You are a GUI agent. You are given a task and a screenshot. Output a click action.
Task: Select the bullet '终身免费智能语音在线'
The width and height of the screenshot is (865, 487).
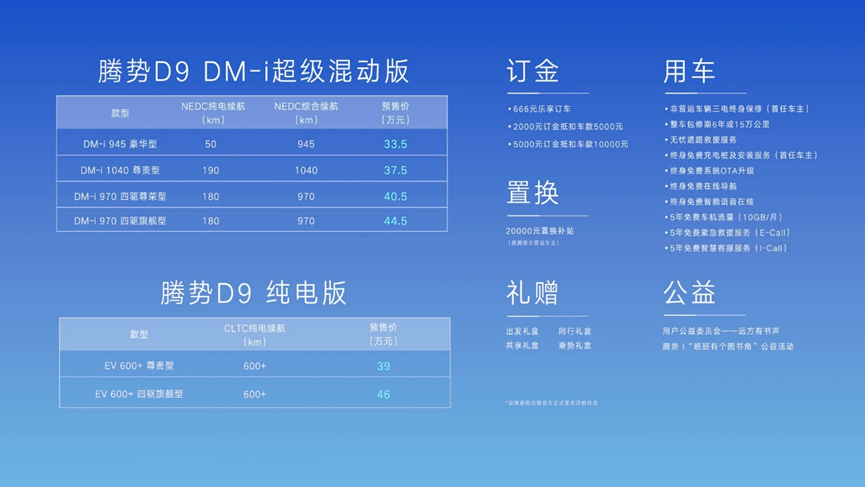[709, 201]
